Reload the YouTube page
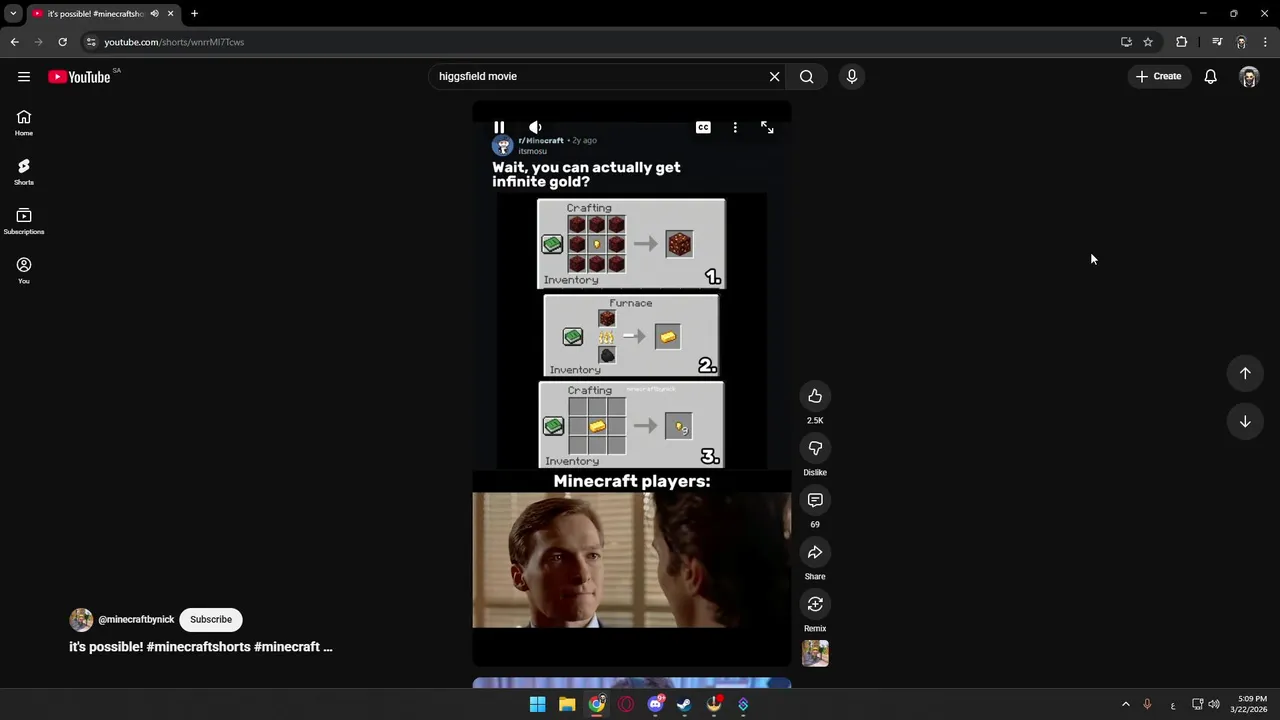Image resolution: width=1280 pixels, height=720 pixels. tap(62, 42)
